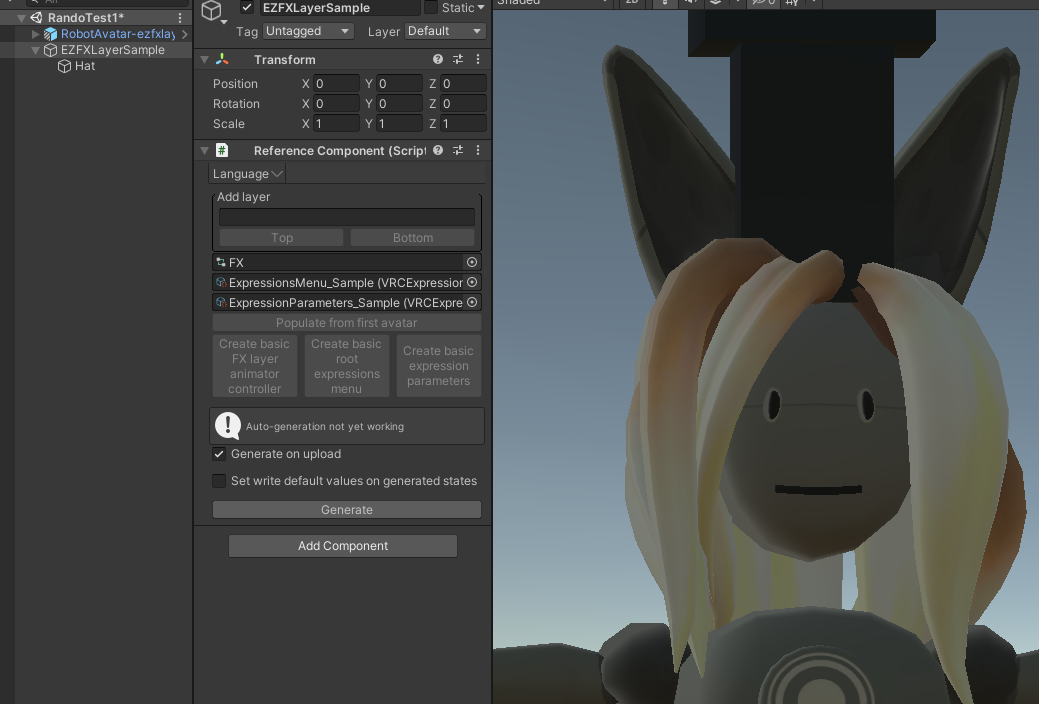
Task: Click the Generate button
Action: pos(347,509)
